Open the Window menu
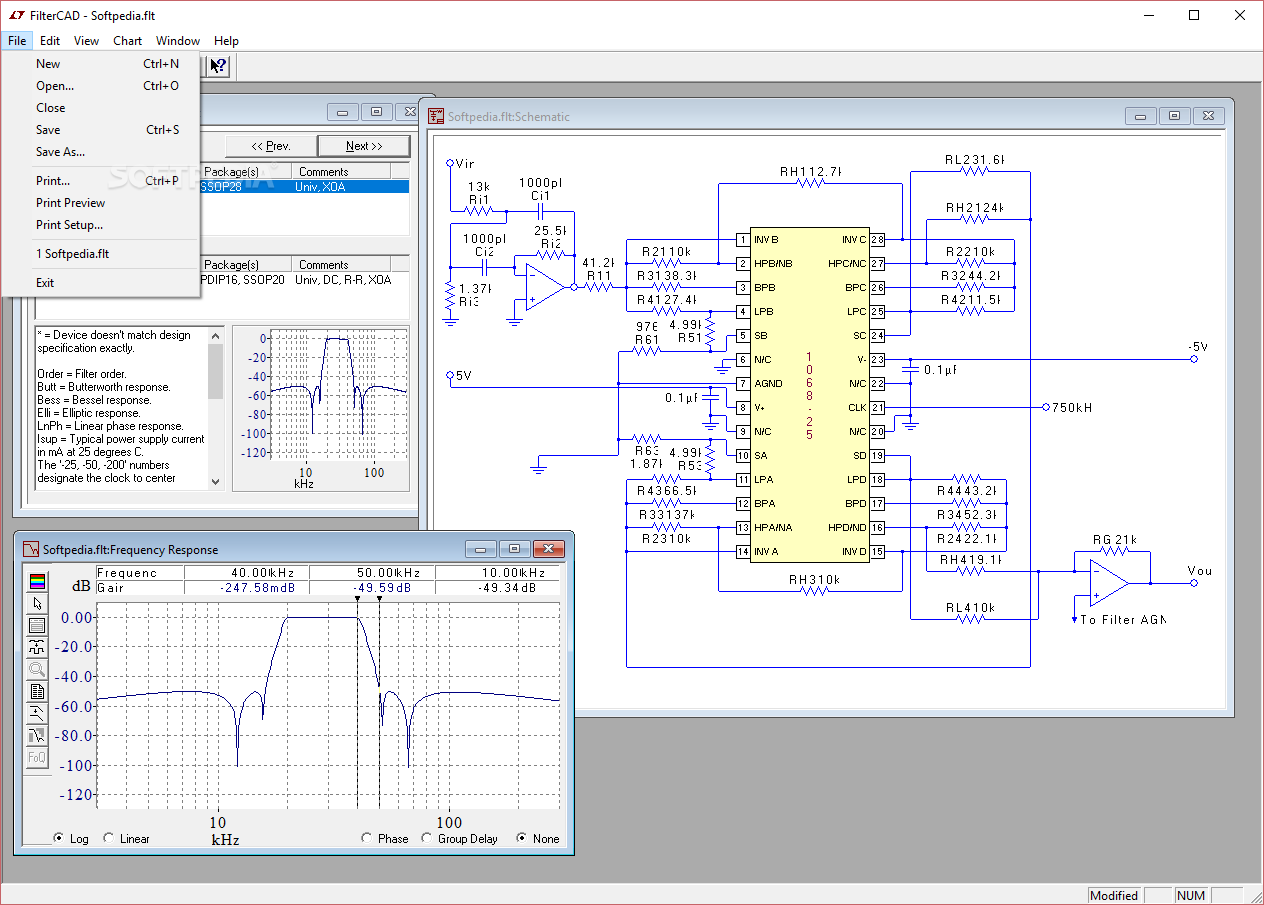The width and height of the screenshot is (1264, 905). [x=178, y=41]
